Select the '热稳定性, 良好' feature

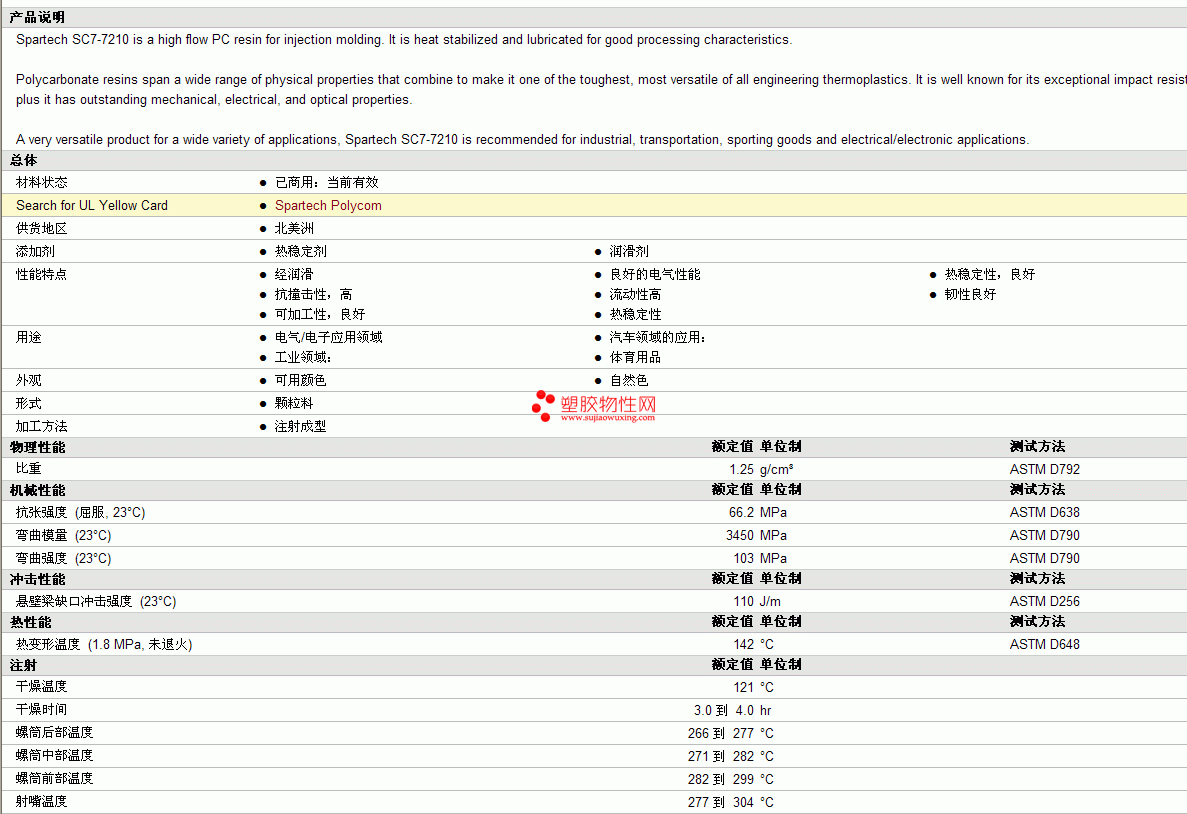989,274
